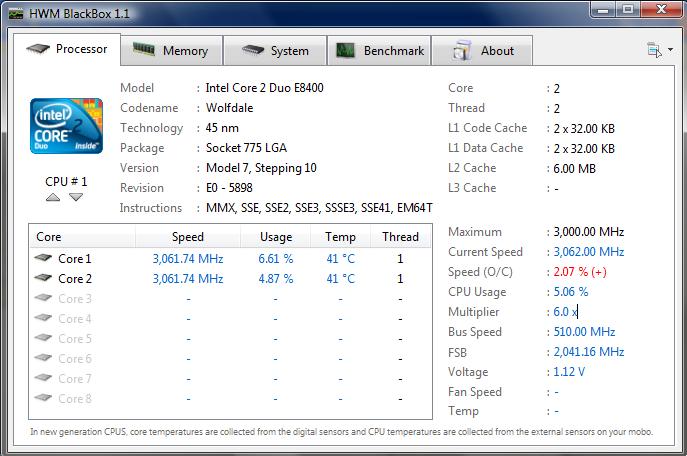Click the Maximum value 3,000.00 MHz

[588, 232]
